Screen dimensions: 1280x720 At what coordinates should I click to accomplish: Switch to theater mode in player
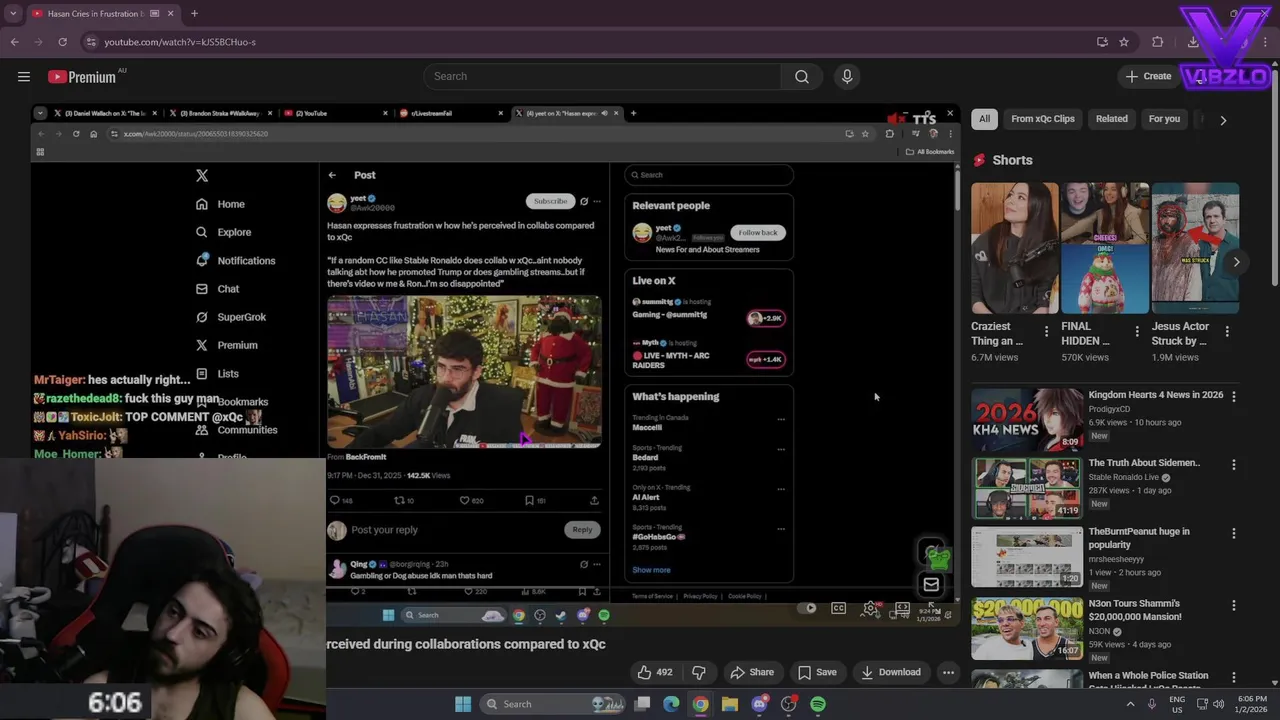(903, 608)
